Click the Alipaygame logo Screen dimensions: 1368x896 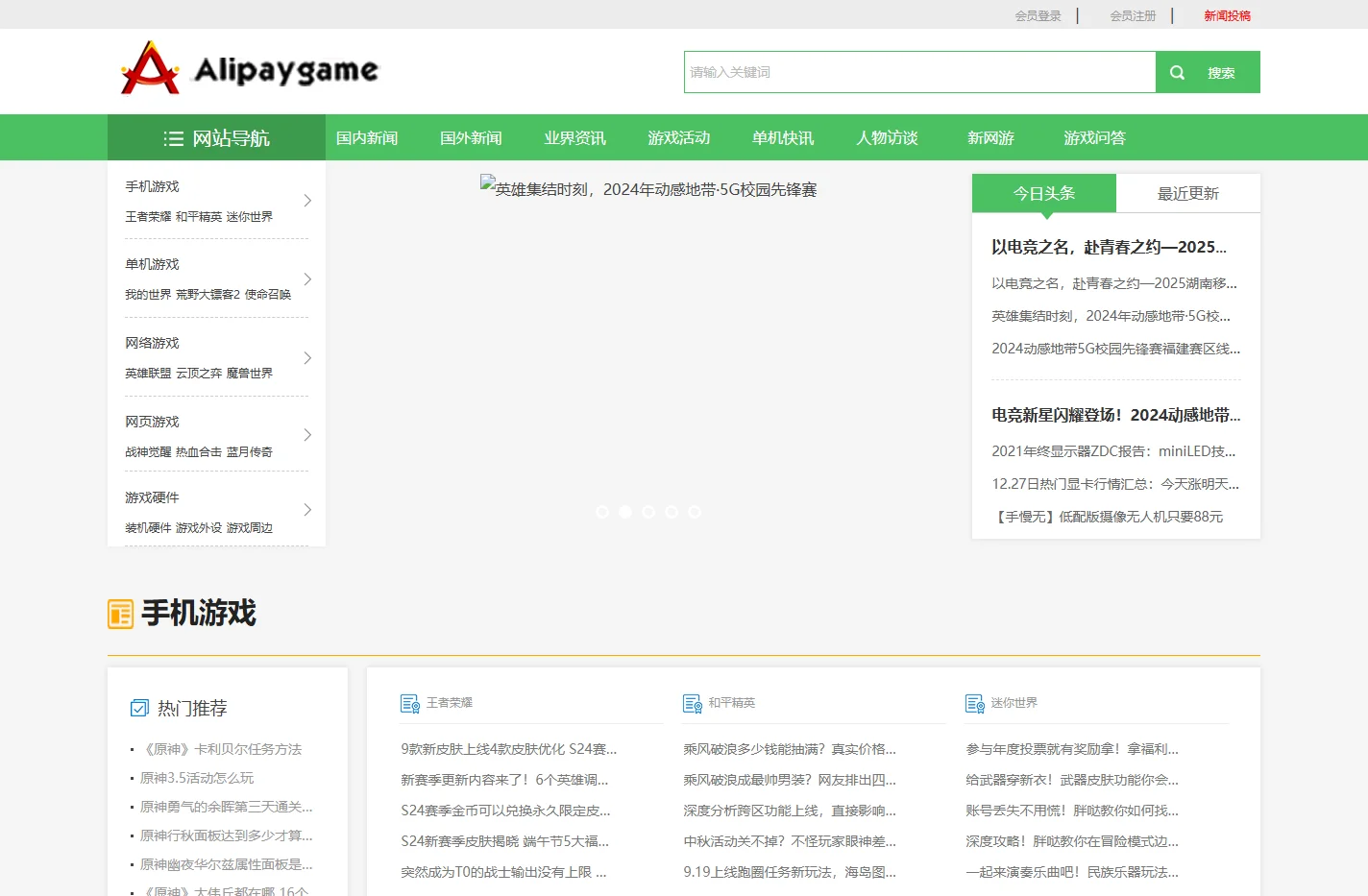pos(249,68)
